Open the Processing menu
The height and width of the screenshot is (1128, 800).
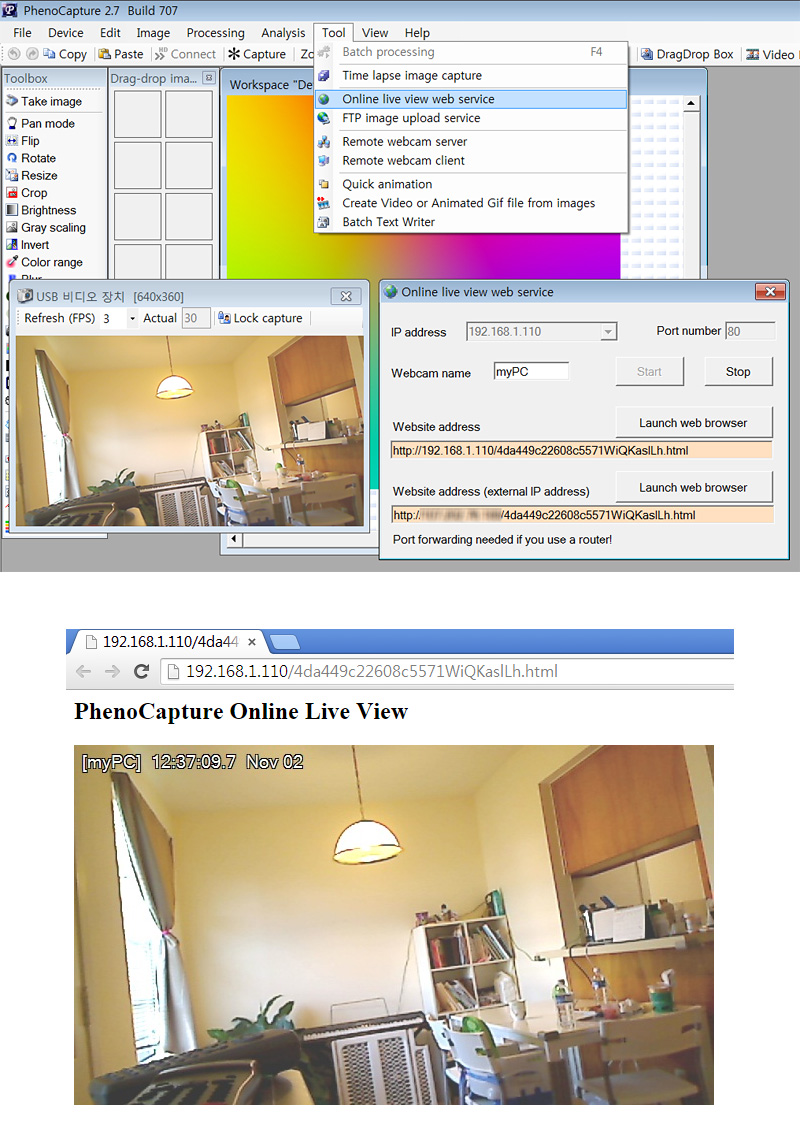click(x=215, y=33)
